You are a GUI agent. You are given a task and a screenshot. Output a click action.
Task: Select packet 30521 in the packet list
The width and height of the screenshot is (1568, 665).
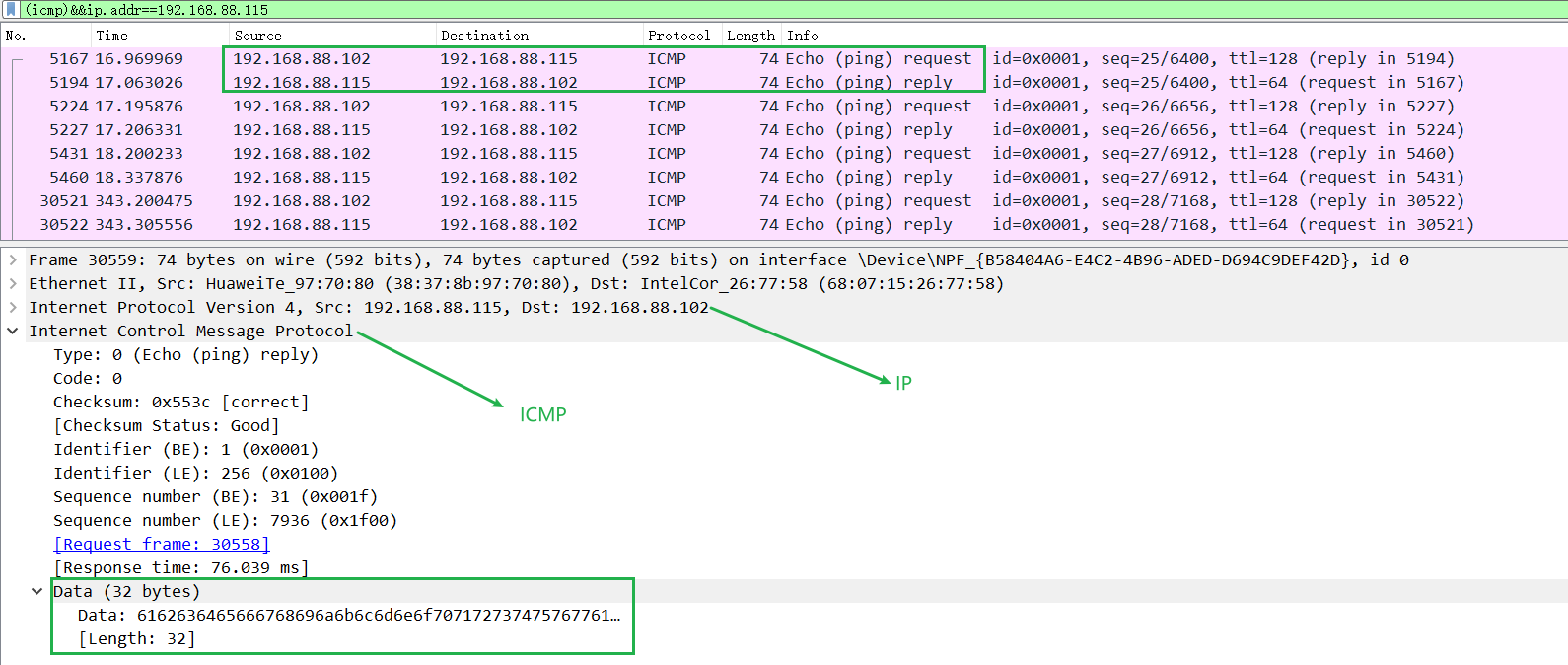(x=784, y=200)
